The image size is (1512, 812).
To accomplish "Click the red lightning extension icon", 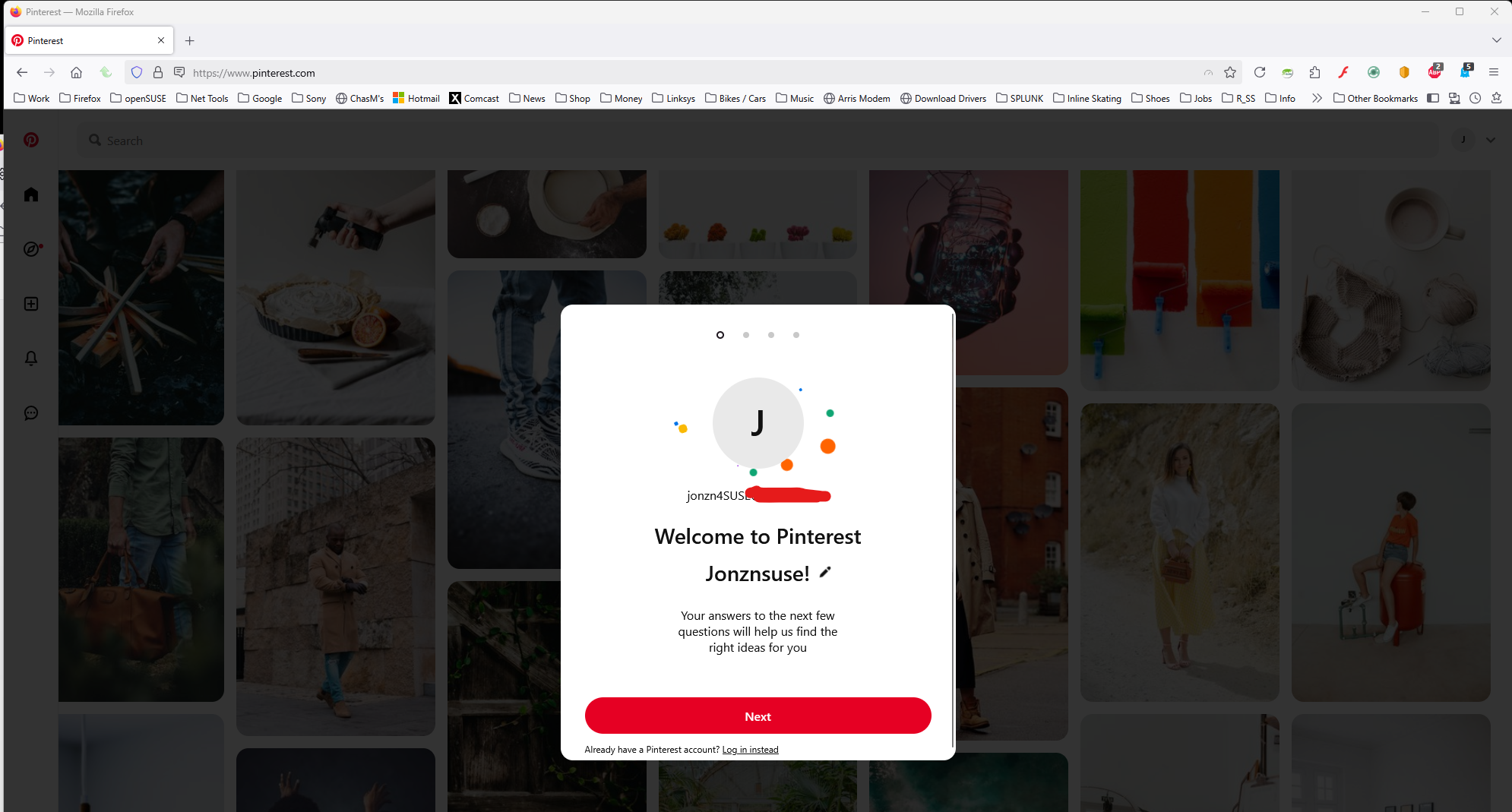I will click(1343, 73).
